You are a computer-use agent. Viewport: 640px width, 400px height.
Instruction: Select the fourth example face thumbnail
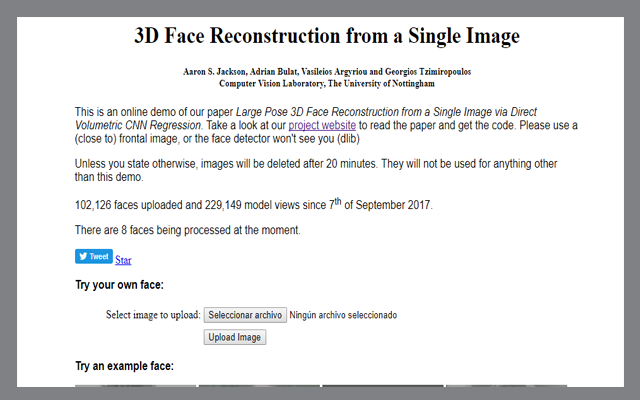(x=505, y=385)
